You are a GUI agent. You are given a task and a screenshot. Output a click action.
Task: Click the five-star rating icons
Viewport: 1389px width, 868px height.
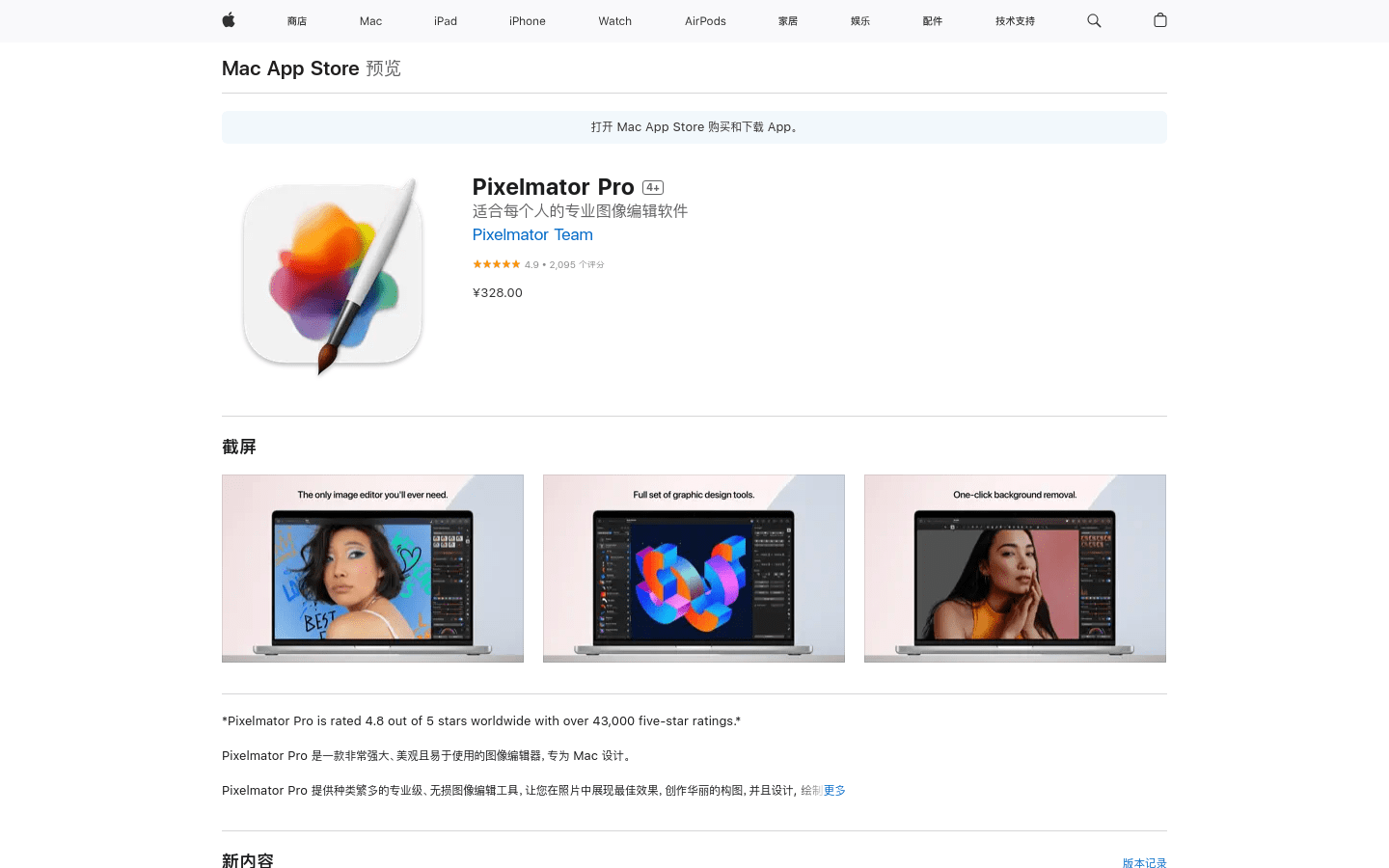tap(496, 264)
